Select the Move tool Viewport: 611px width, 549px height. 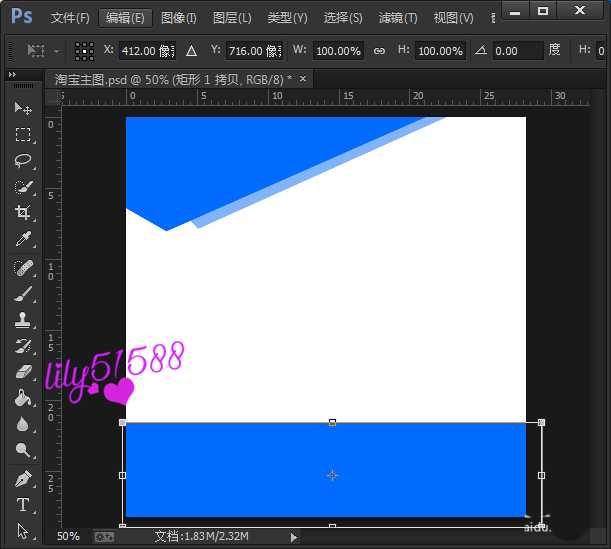(x=22, y=108)
